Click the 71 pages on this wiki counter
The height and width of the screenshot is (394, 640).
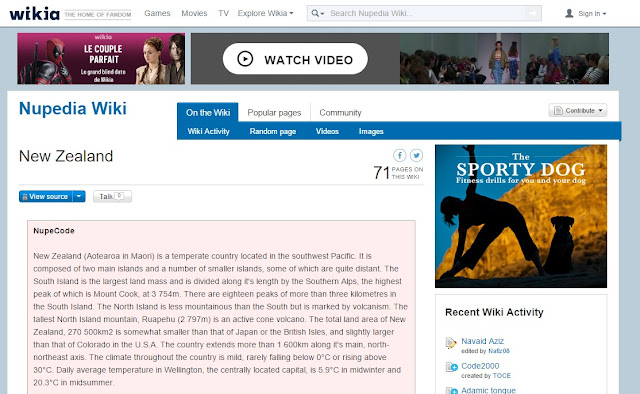click(x=398, y=173)
